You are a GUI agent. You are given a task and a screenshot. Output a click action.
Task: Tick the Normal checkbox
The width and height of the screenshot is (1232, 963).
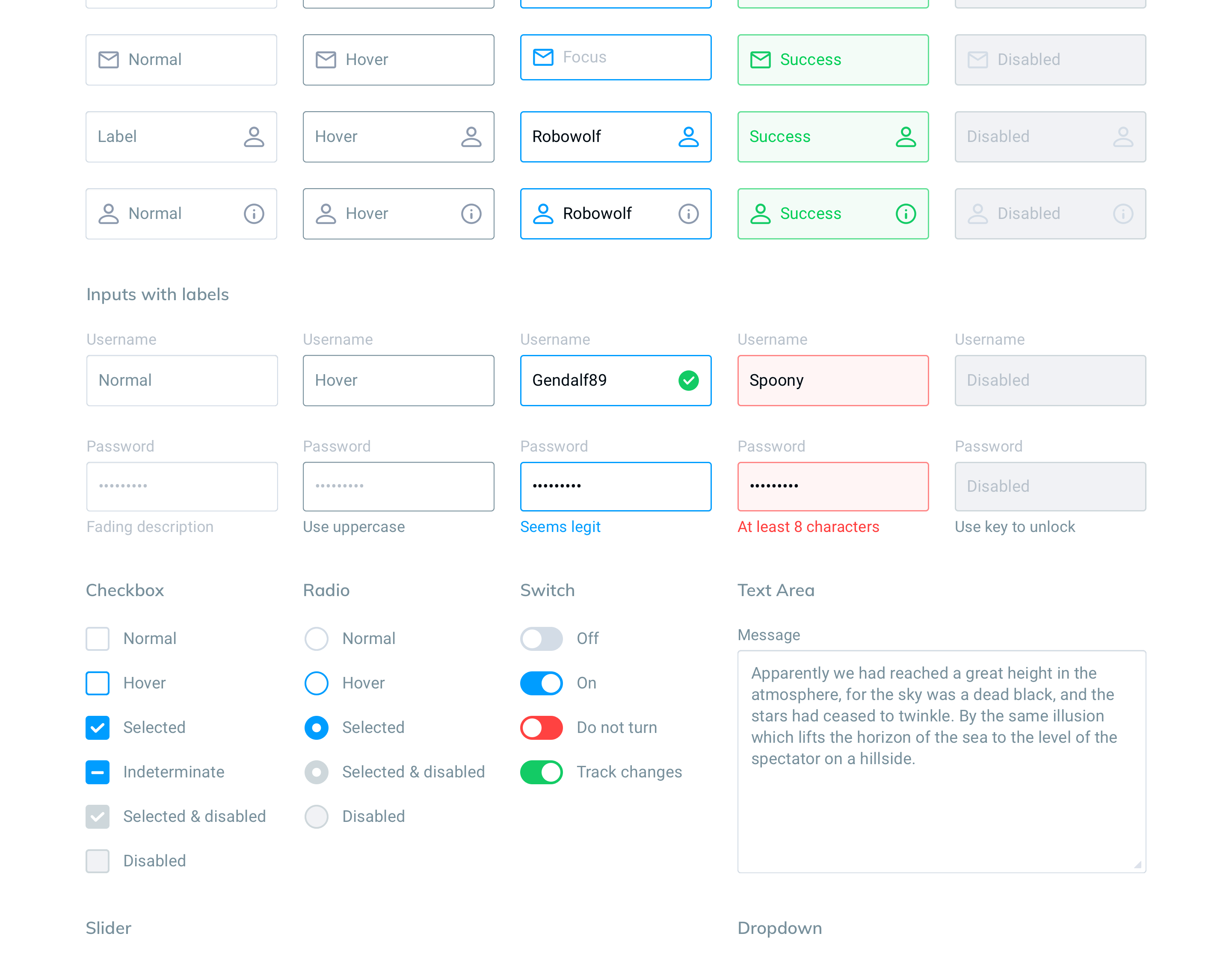click(98, 639)
